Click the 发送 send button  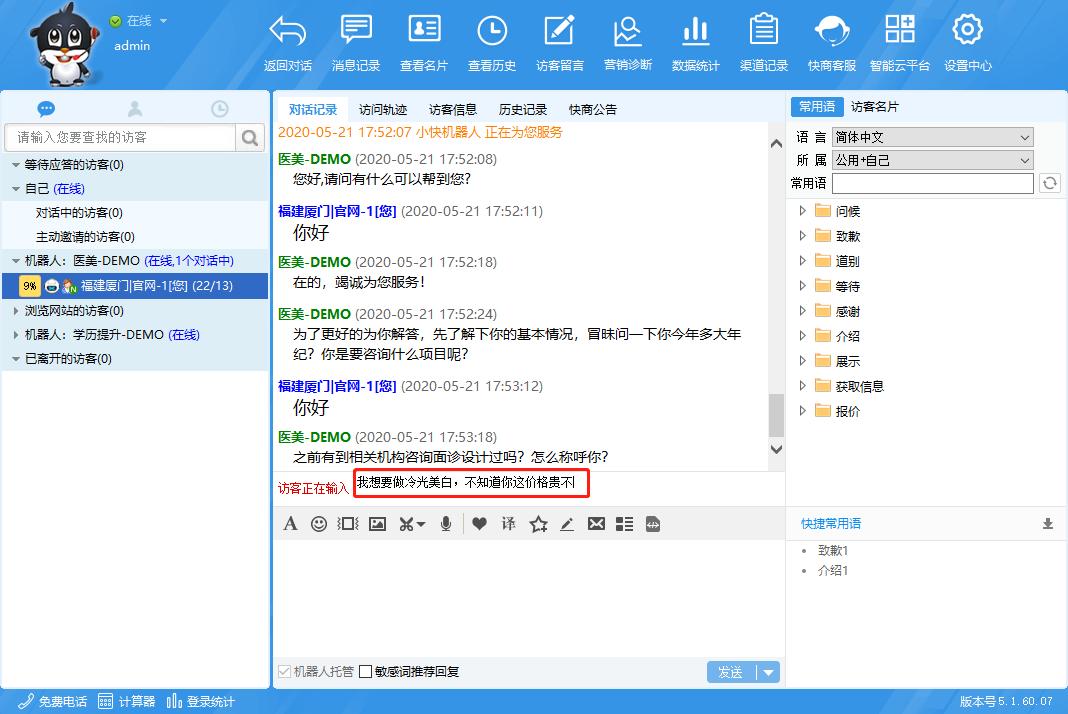(x=731, y=672)
